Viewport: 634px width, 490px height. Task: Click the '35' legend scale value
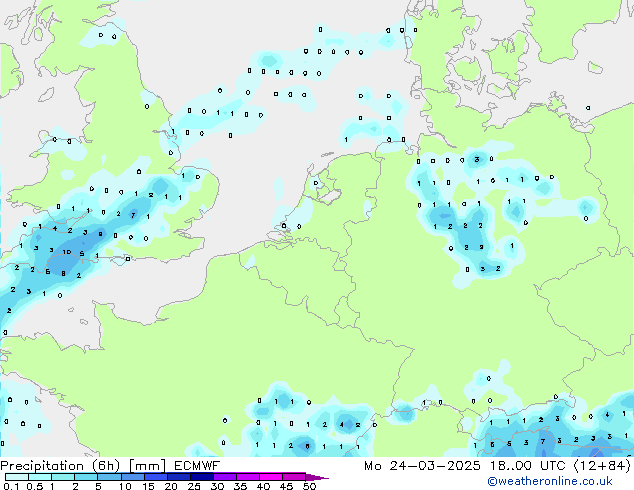point(240,486)
